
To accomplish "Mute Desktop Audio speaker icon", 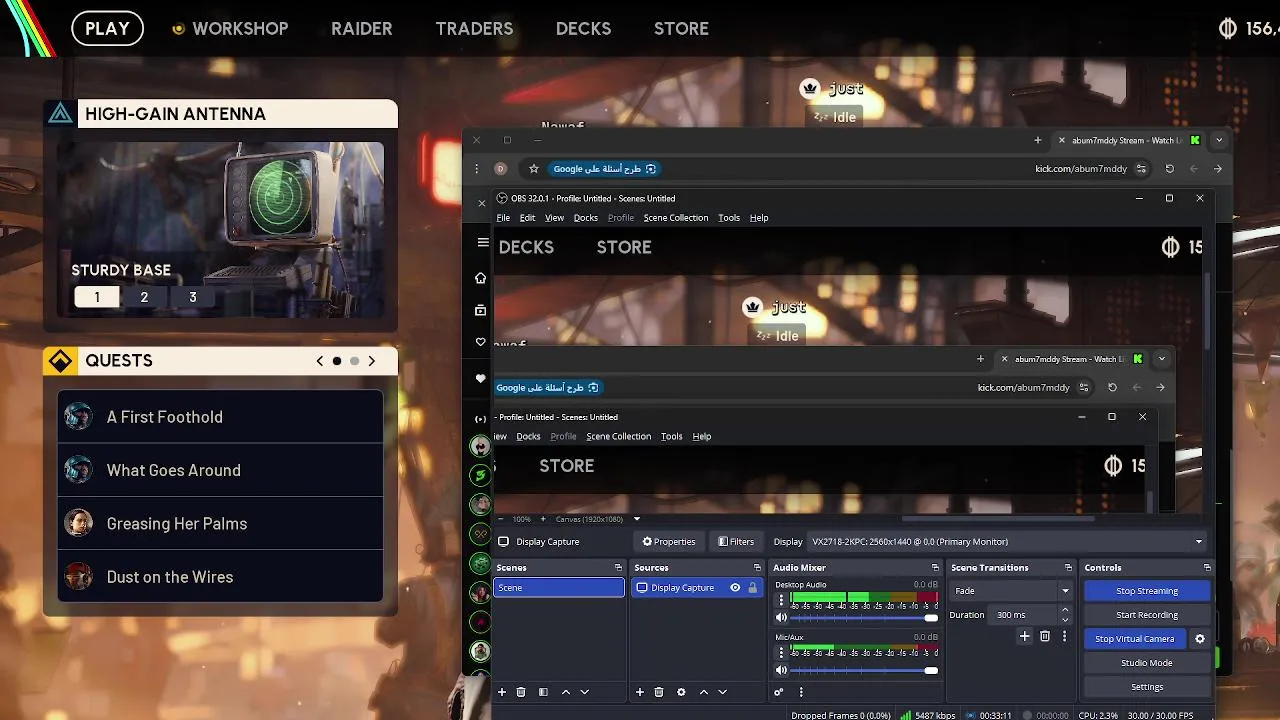I will [782, 618].
